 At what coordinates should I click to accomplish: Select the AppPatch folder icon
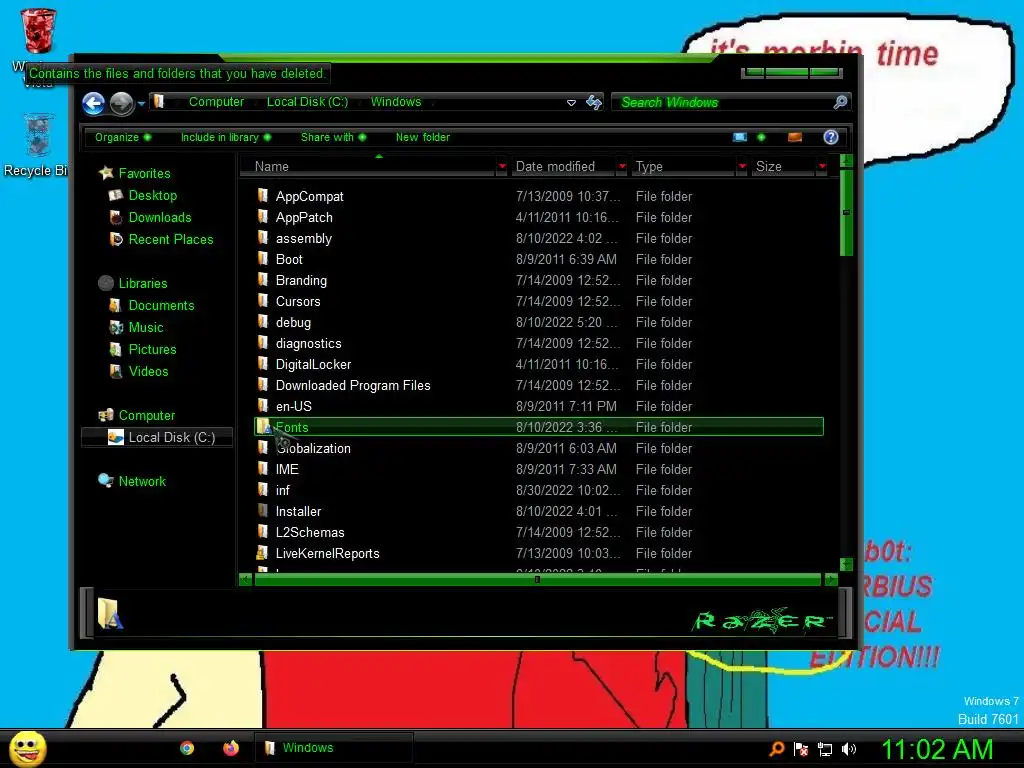click(263, 217)
